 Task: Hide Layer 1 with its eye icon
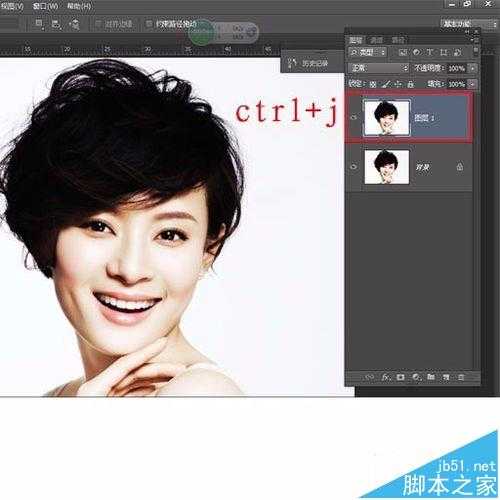coord(354,117)
